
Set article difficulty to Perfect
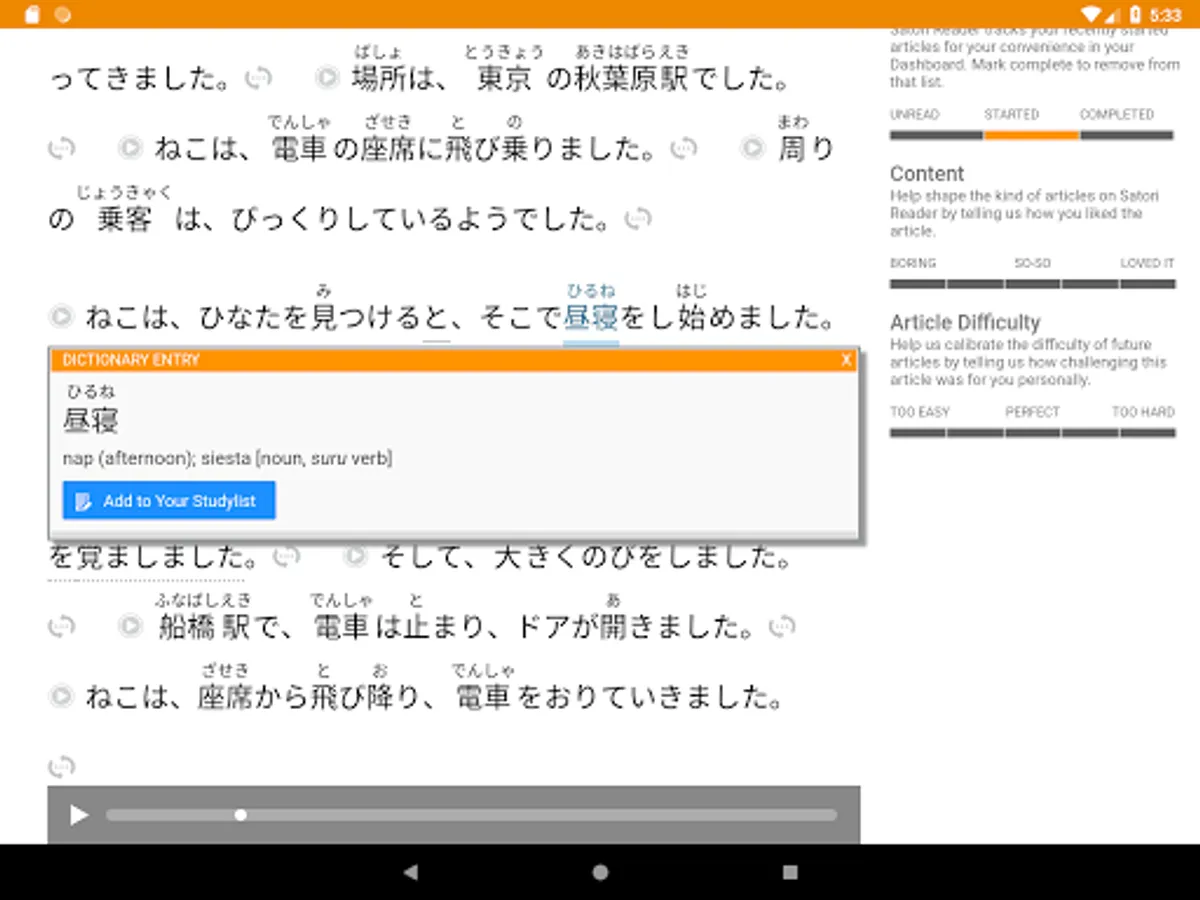[1032, 433]
